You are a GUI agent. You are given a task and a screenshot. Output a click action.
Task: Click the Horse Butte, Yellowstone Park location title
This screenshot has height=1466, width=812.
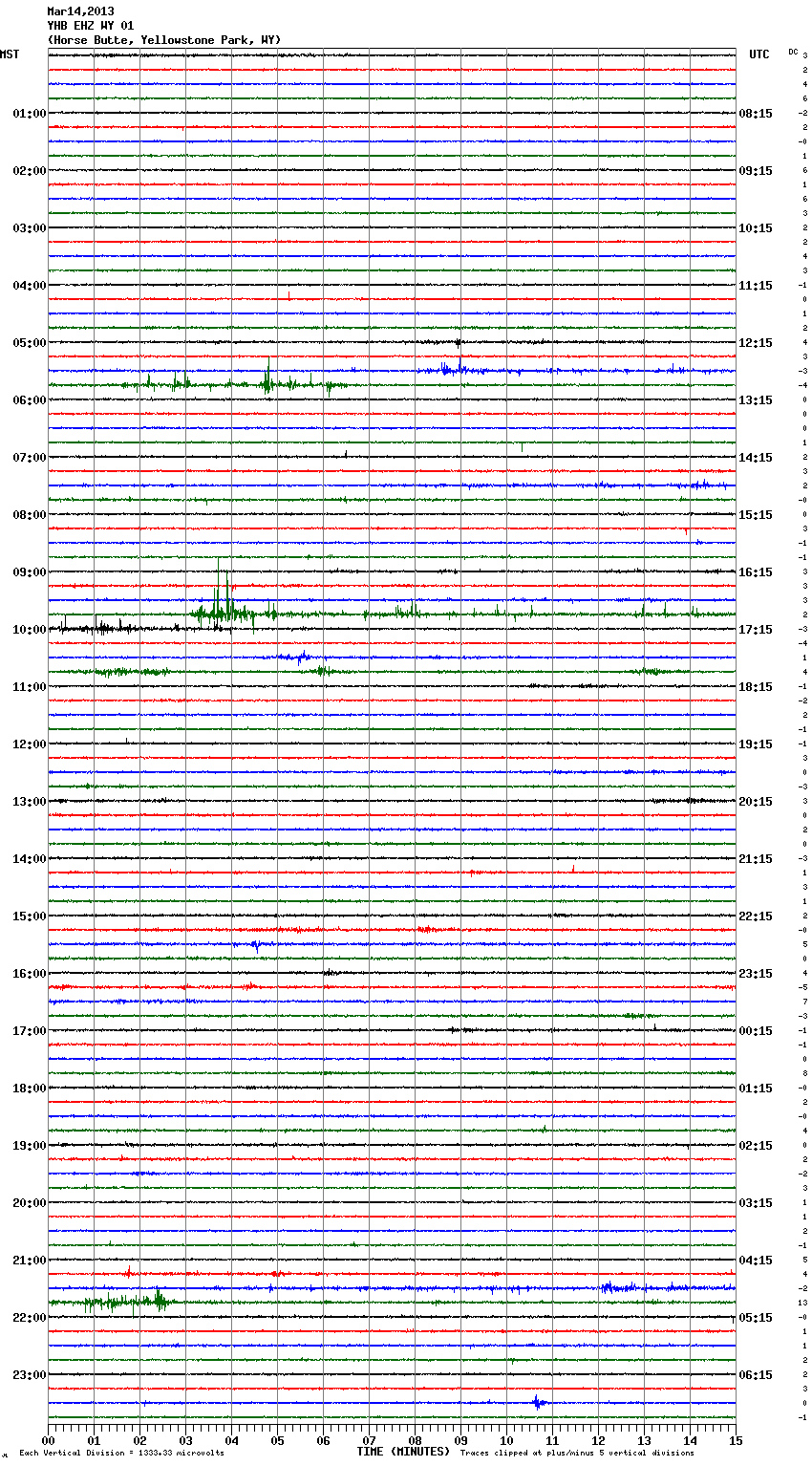point(164,40)
